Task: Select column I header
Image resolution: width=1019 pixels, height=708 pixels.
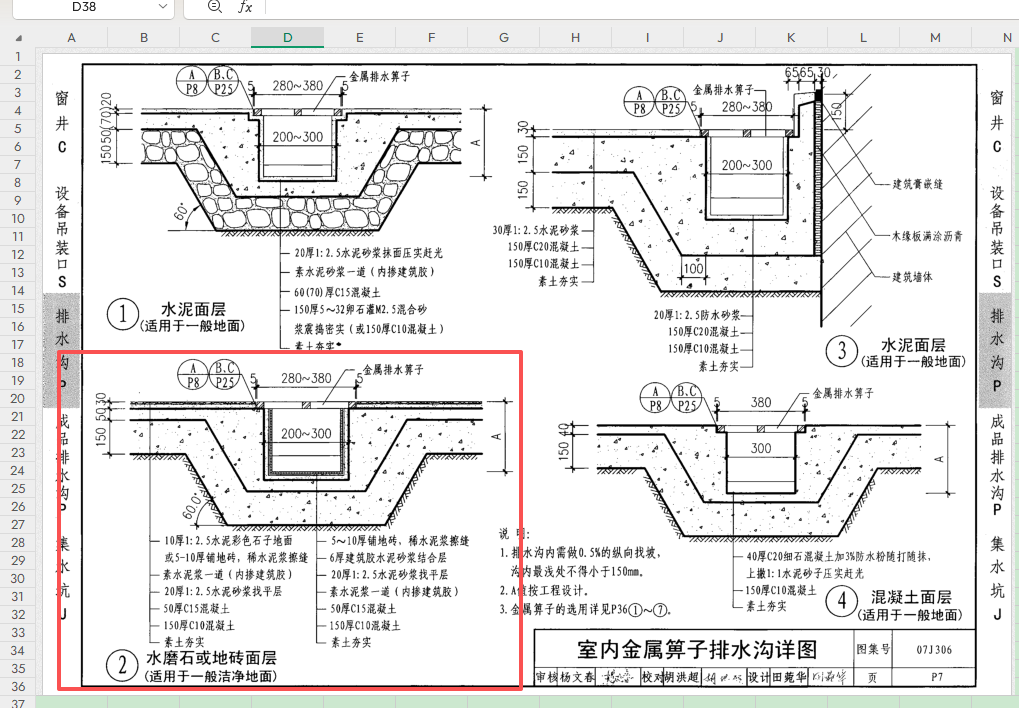Action: pyautogui.click(x=647, y=38)
